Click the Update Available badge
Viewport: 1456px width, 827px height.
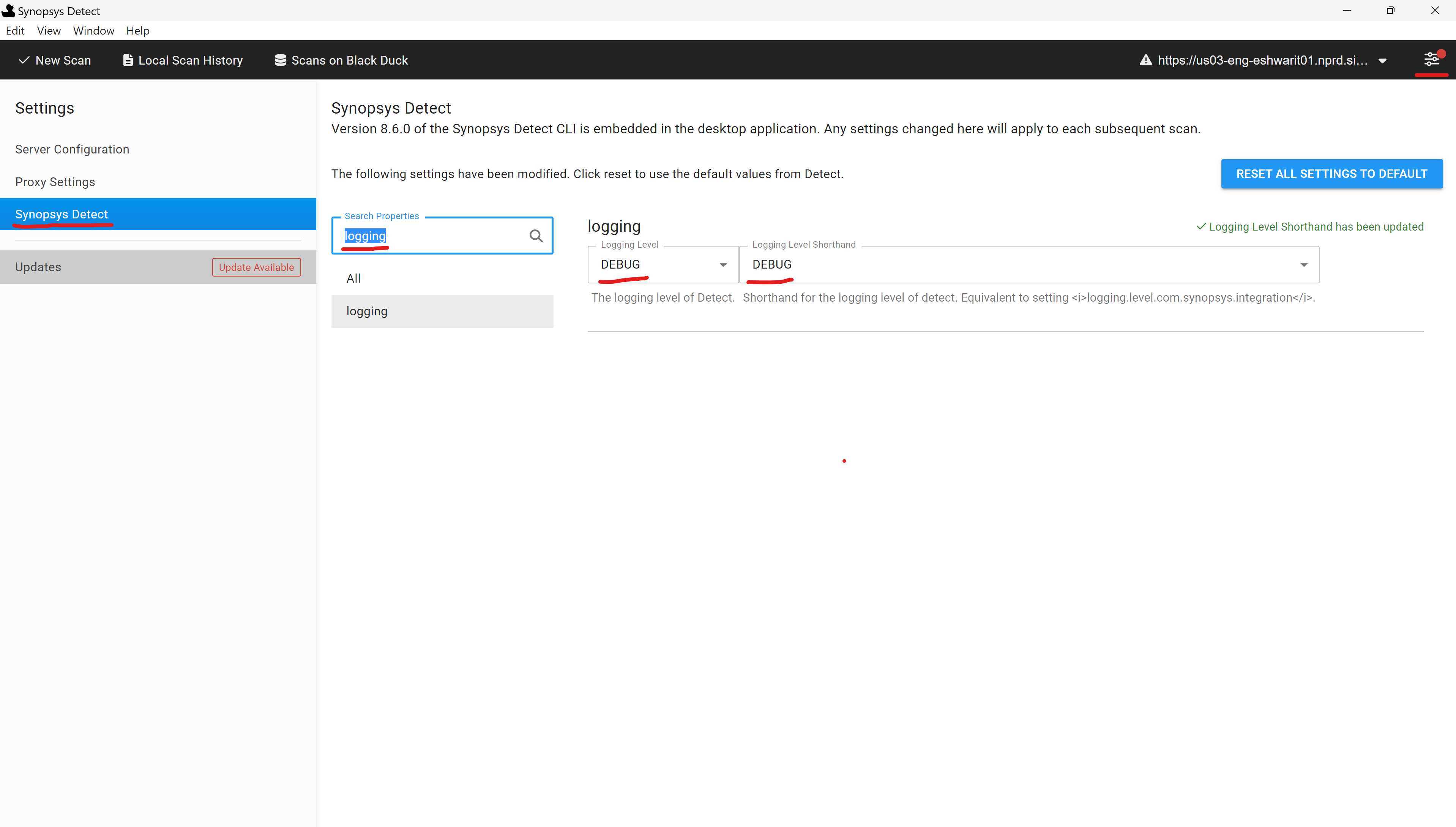point(257,267)
